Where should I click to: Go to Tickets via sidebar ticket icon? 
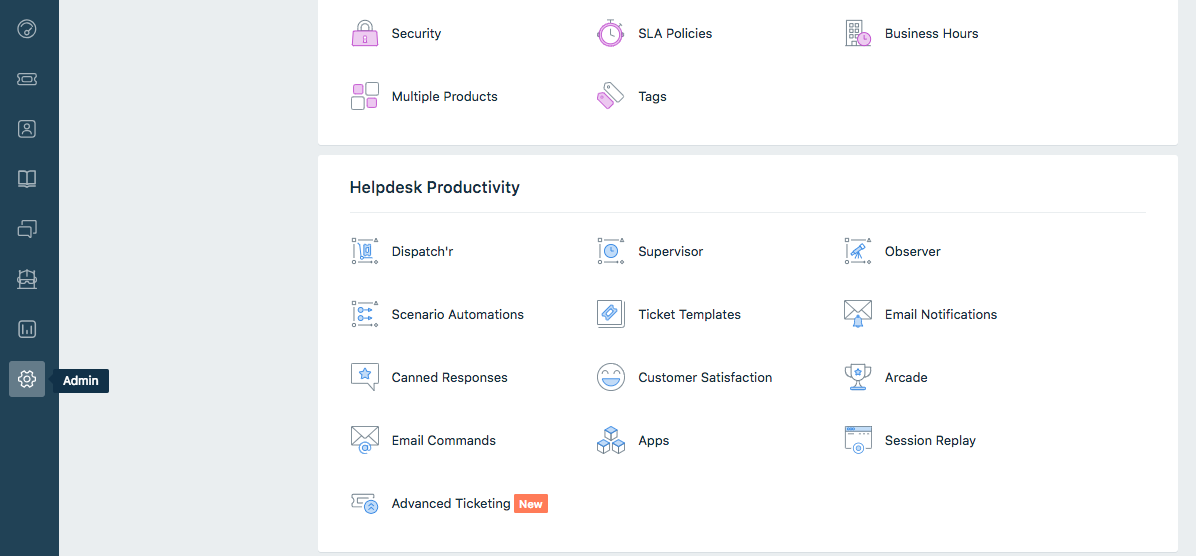[27, 79]
